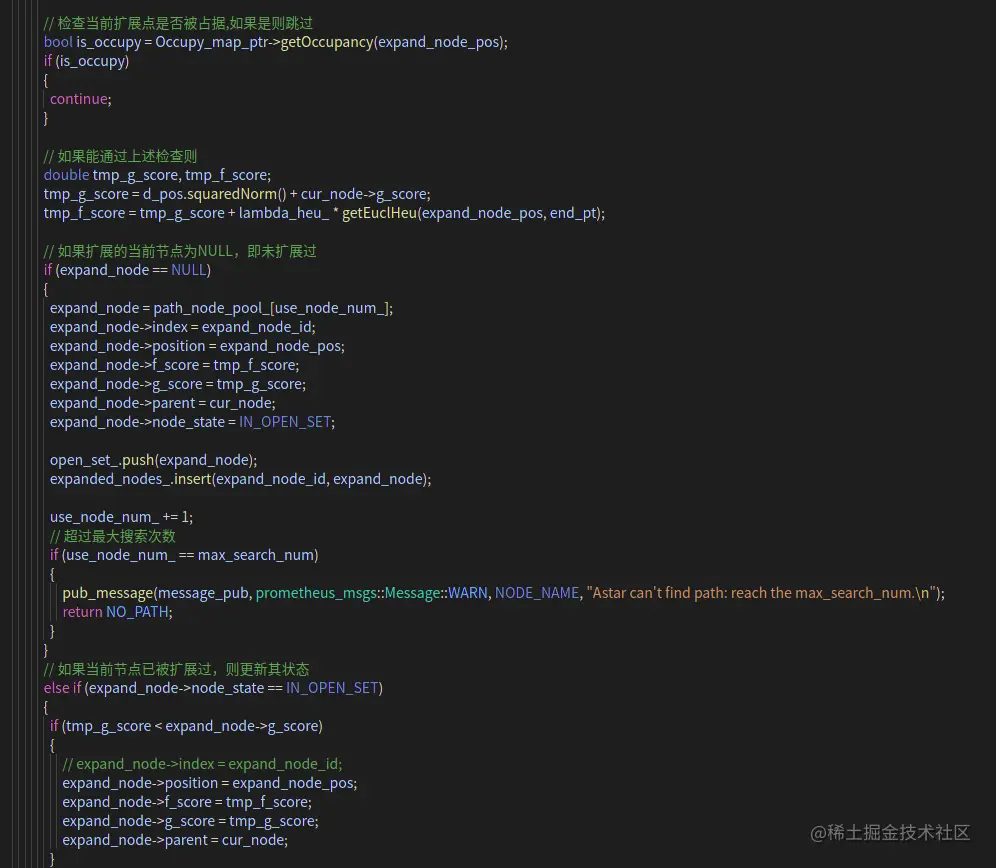The image size is (996, 868).
Task: Click the line 'if (tmp_g_score < expand_node->g_score)'
Action: pyautogui.click(x=186, y=726)
